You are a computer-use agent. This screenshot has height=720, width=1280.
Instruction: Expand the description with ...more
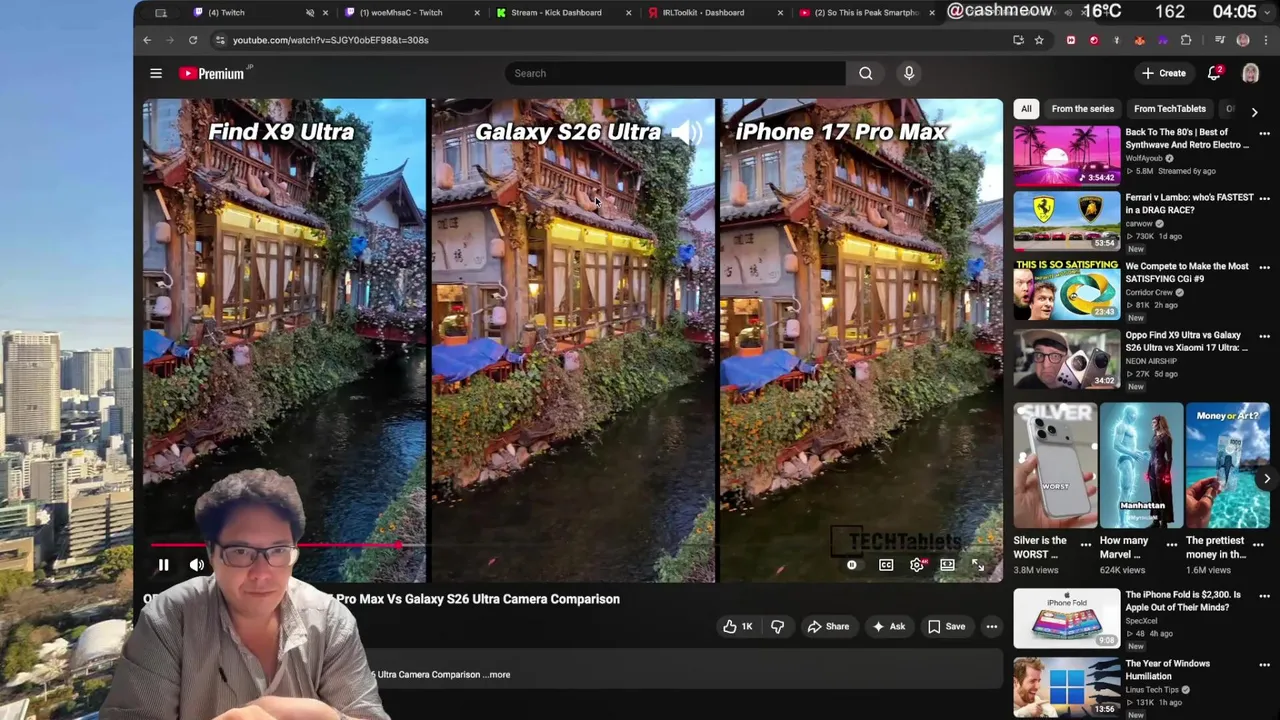498,674
